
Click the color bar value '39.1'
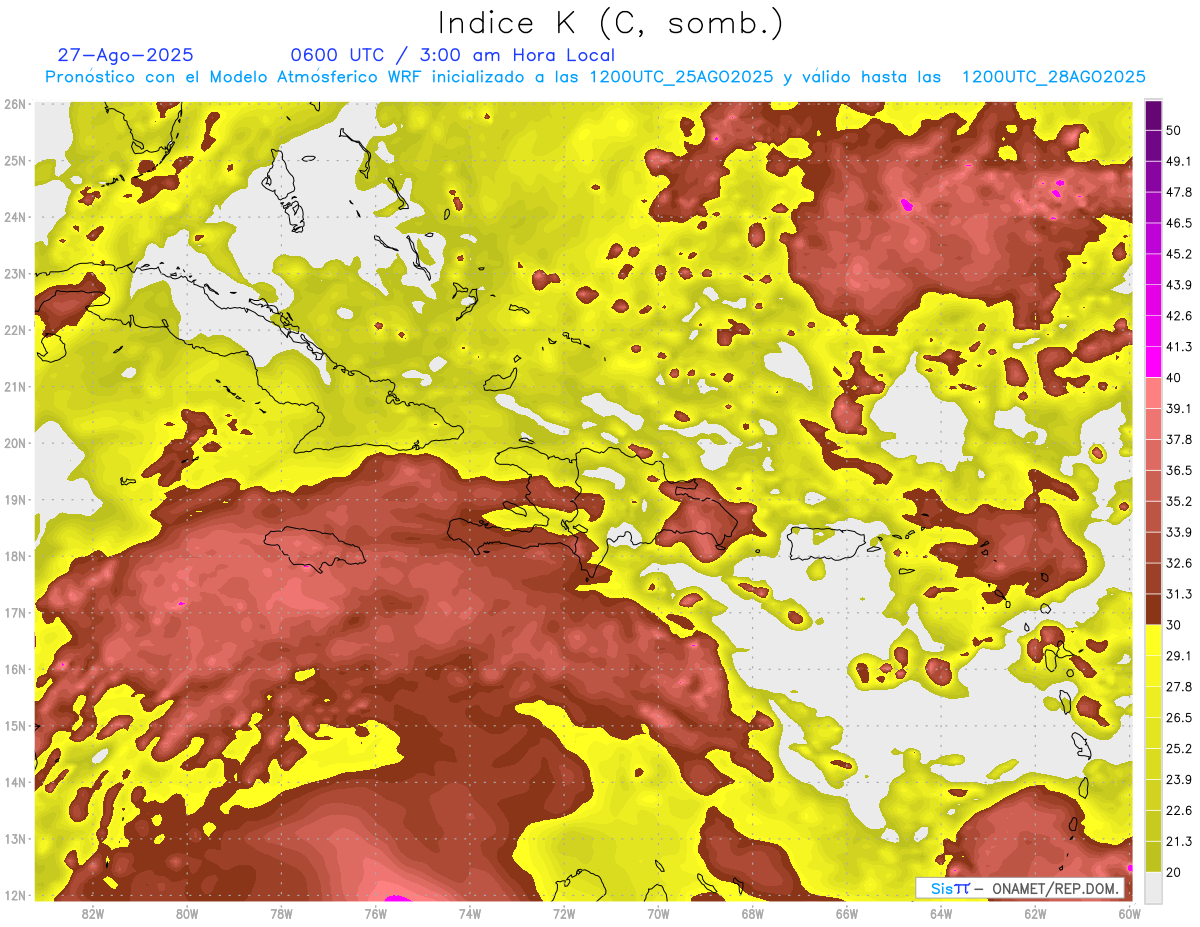click(x=1179, y=408)
